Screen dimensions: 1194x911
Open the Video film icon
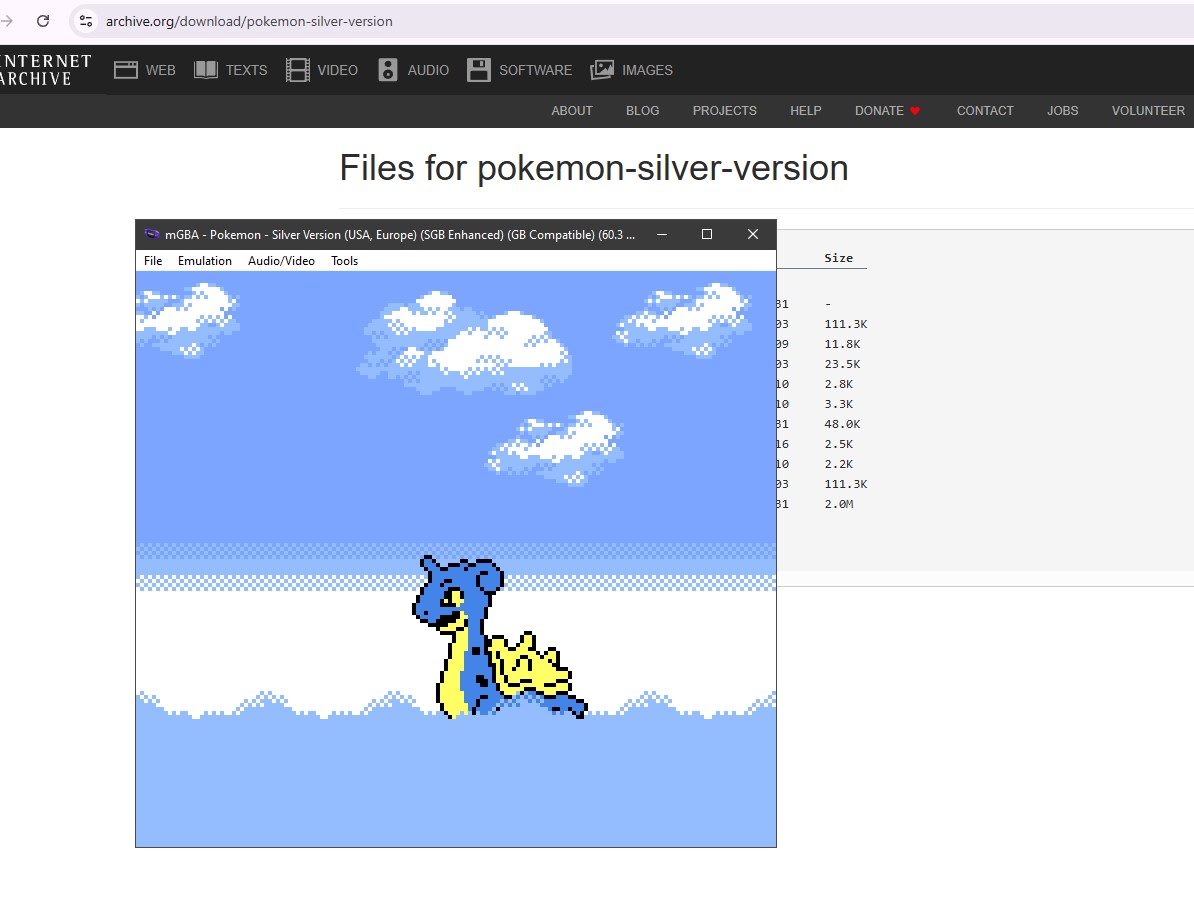pos(298,70)
